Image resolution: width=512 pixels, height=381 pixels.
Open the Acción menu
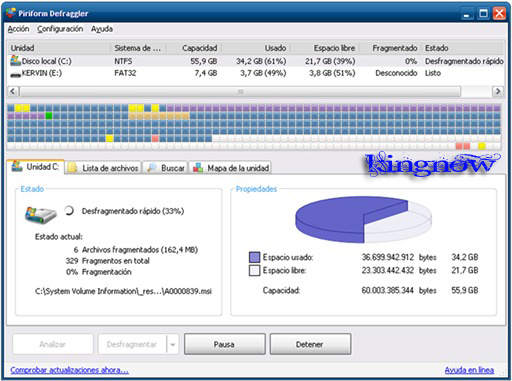(x=18, y=29)
